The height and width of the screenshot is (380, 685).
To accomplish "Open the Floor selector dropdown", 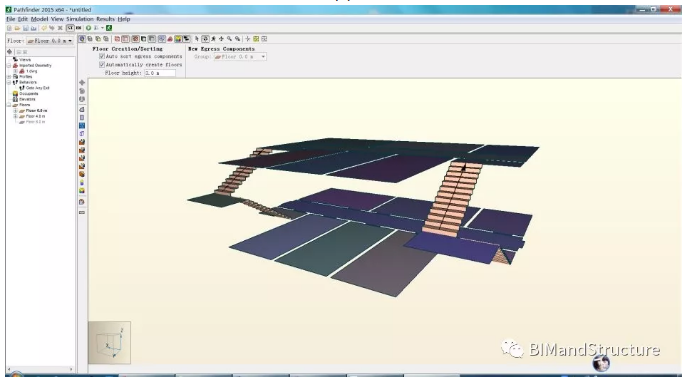I will click(x=50, y=41).
